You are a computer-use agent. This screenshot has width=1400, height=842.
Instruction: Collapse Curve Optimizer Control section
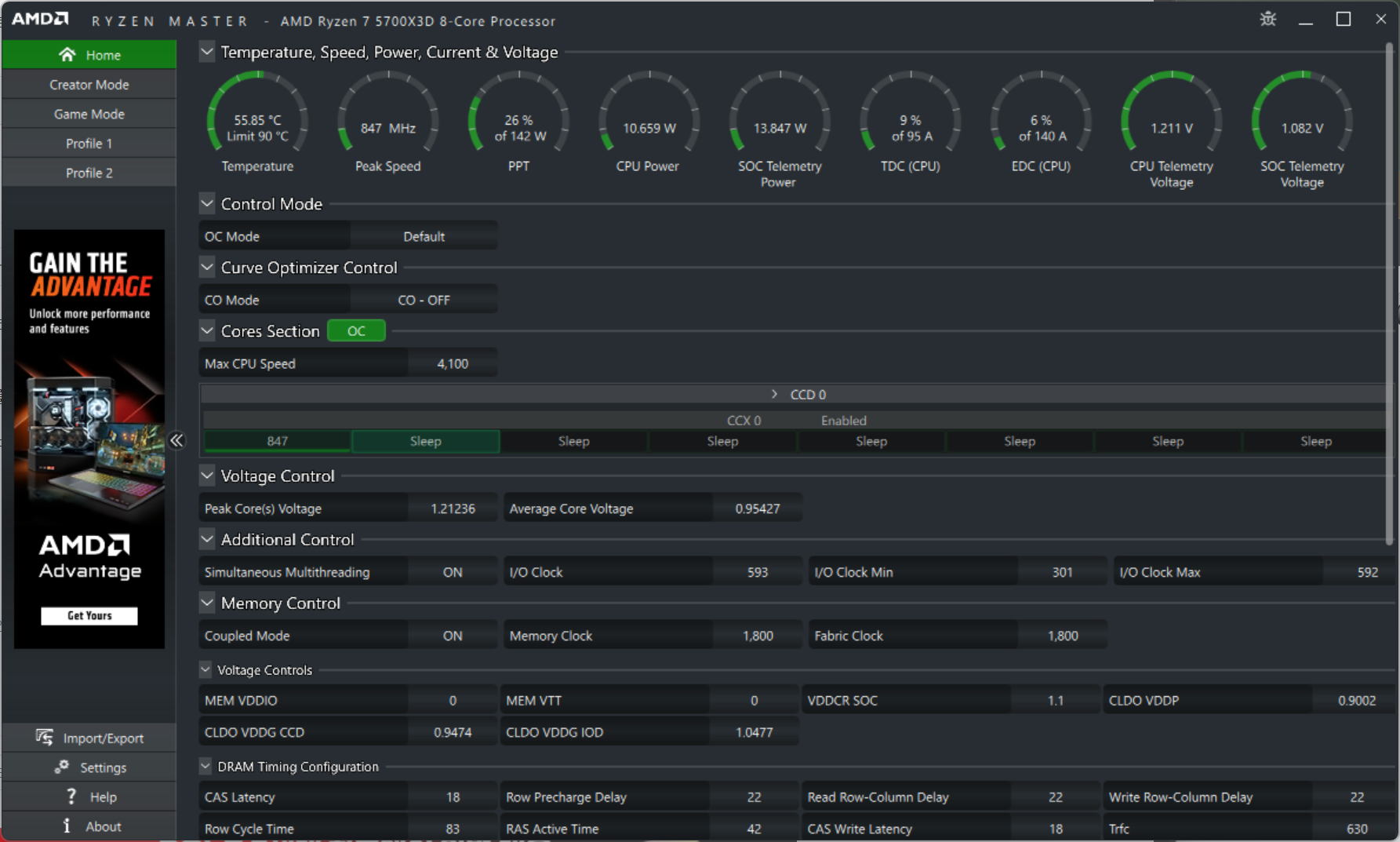pos(207,268)
